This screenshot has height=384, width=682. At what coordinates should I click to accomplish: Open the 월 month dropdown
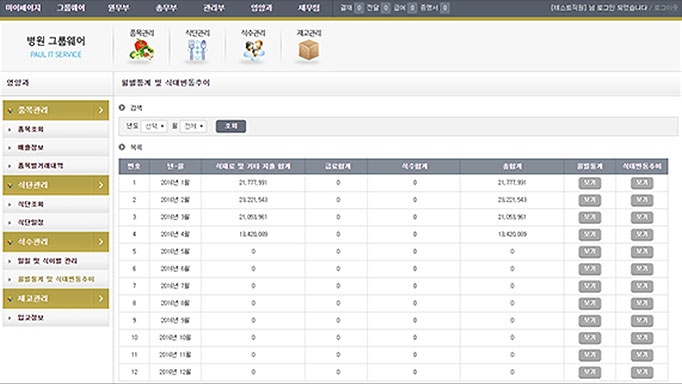[x=193, y=126]
